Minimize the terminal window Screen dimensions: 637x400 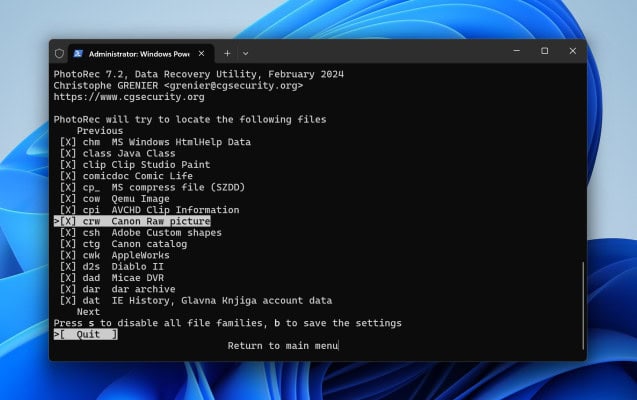pyautogui.click(x=517, y=51)
